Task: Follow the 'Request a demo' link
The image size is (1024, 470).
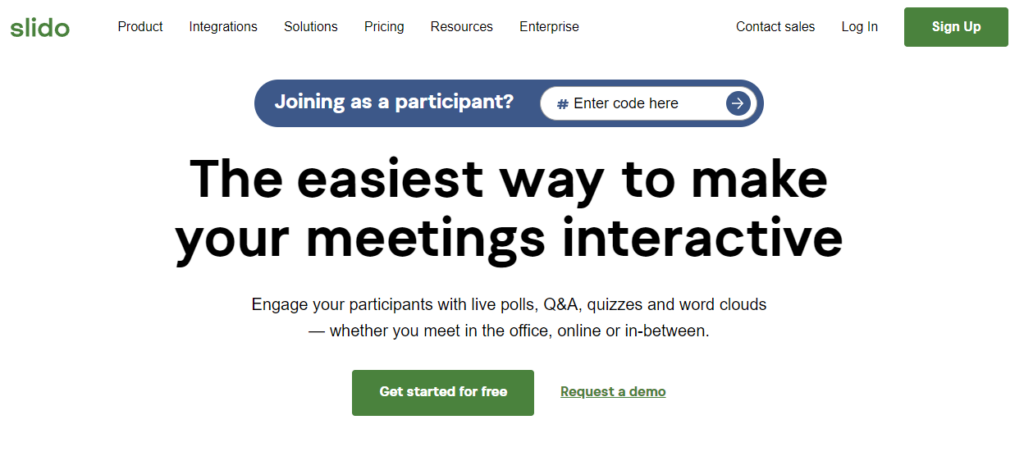Action: click(x=613, y=392)
